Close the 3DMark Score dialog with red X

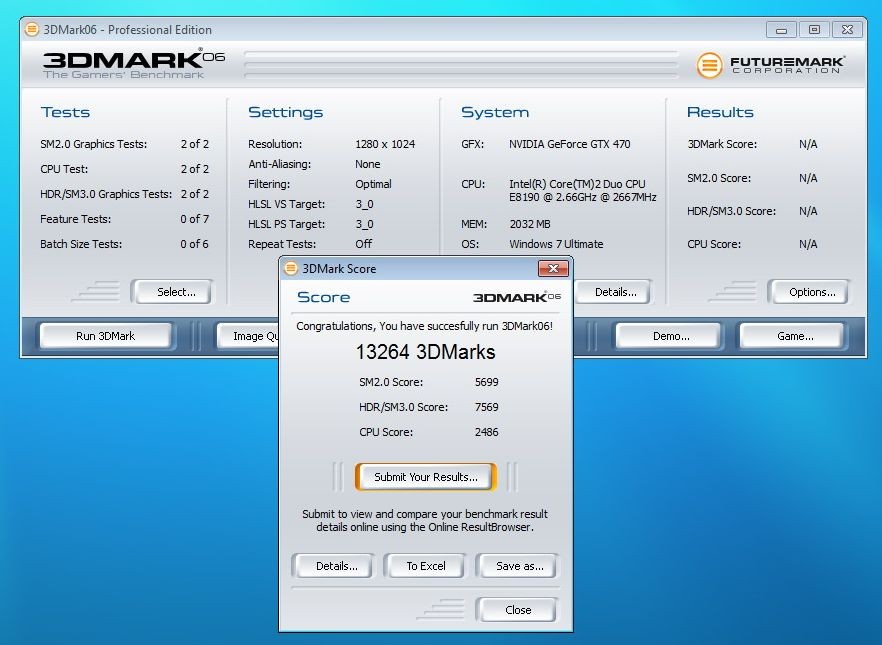[553, 269]
